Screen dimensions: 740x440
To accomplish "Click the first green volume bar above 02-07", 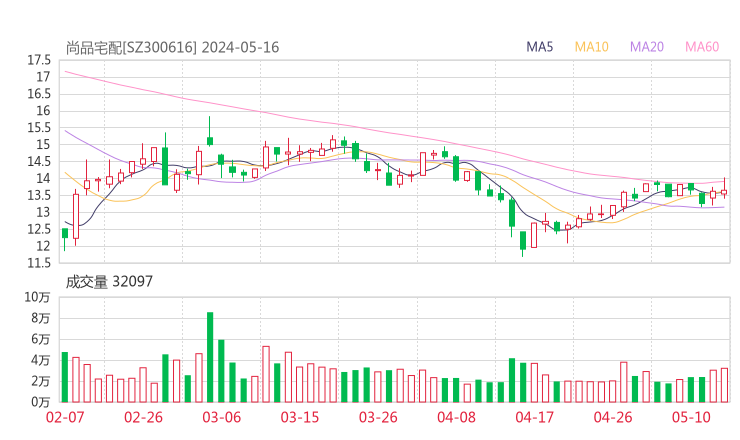I will pyautogui.click(x=65, y=377).
